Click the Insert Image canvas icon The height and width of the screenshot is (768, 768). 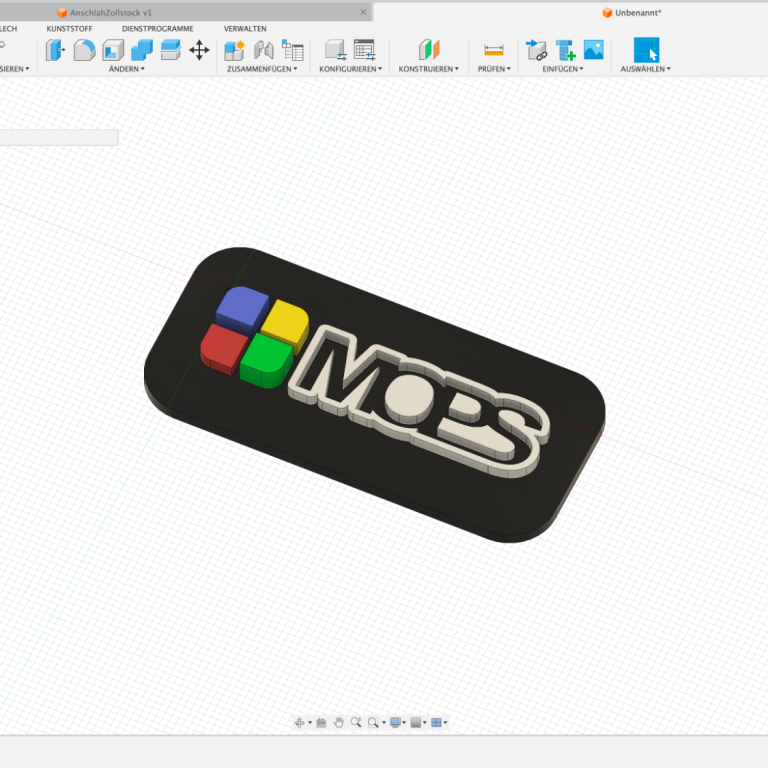[594, 50]
